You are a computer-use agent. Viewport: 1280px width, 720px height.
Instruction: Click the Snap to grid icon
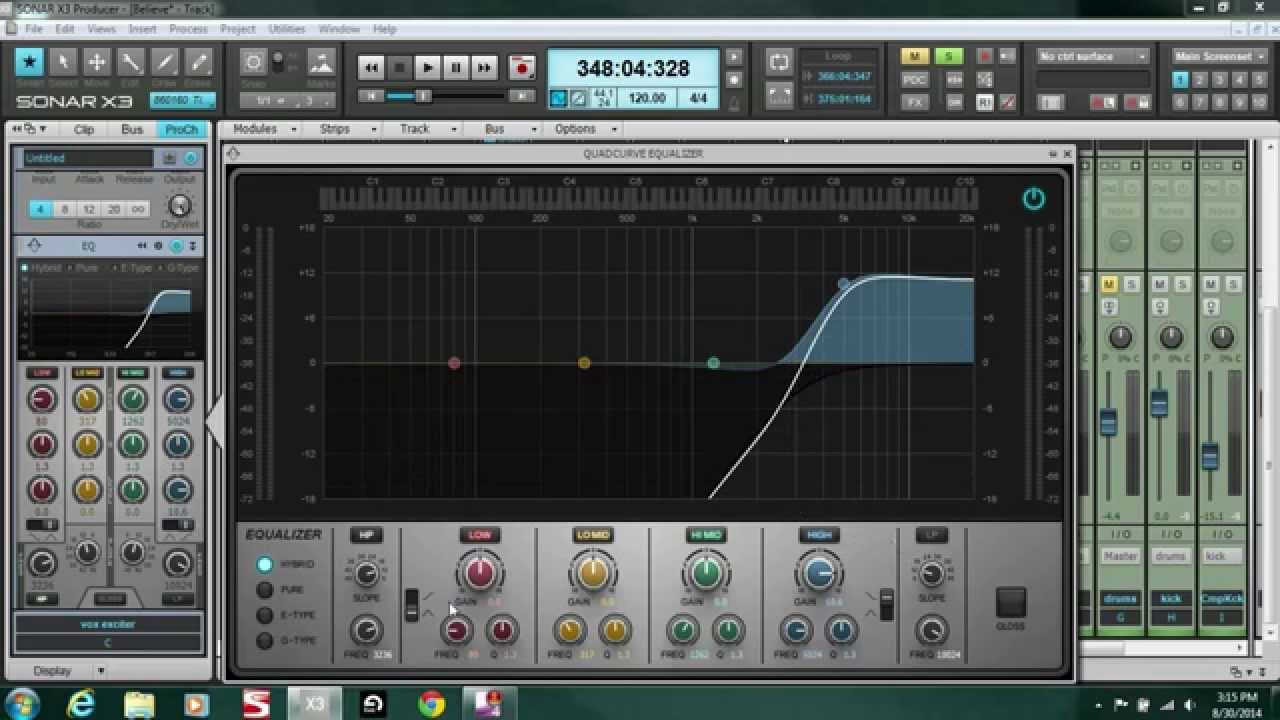click(254, 63)
